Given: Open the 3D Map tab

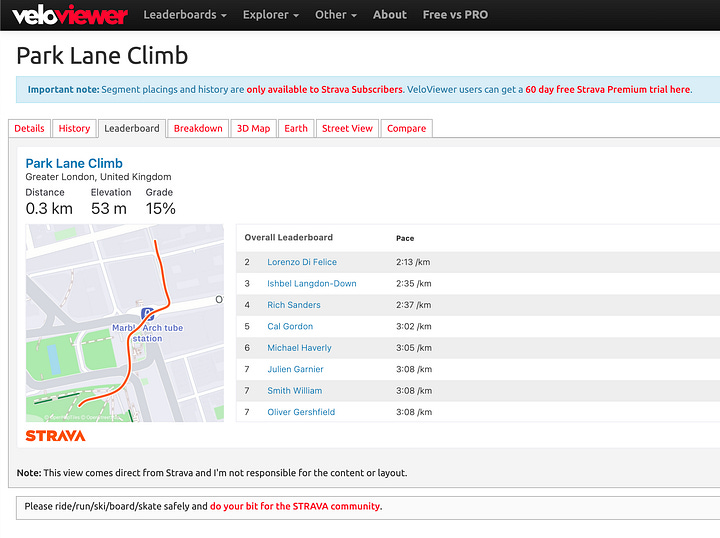Looking at the screenshot, I should point(253,129).
